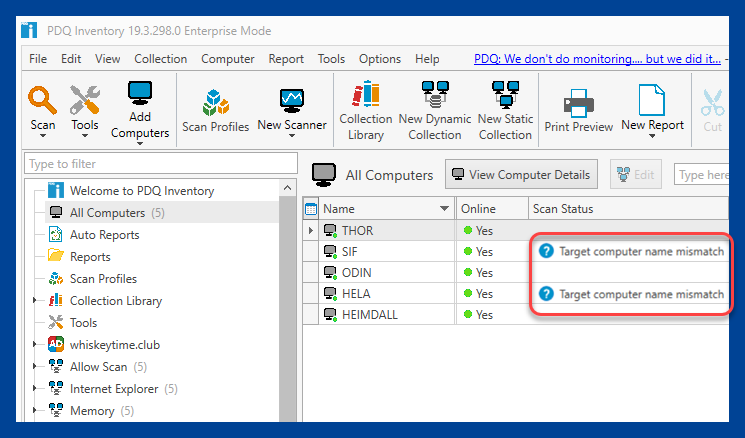Click the Add Computers monitor icon

[140, 93]
